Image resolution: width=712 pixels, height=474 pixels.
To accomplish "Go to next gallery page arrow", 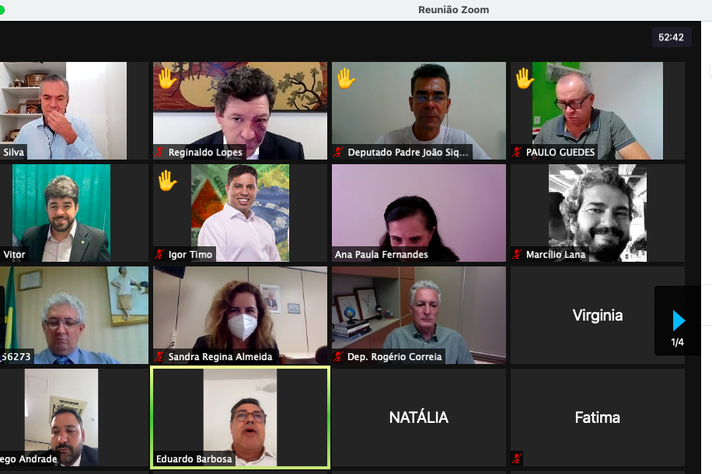I will [x=678, y=321].
